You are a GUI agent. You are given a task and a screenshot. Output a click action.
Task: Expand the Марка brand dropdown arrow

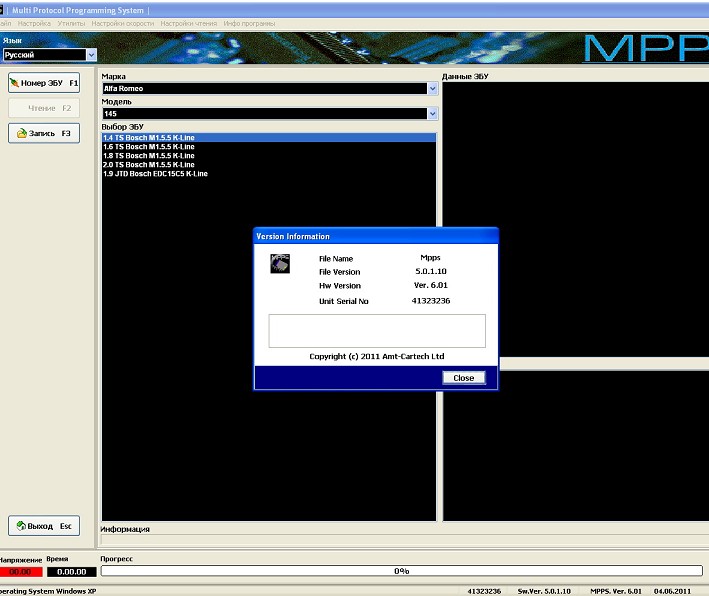click(433, 88)
